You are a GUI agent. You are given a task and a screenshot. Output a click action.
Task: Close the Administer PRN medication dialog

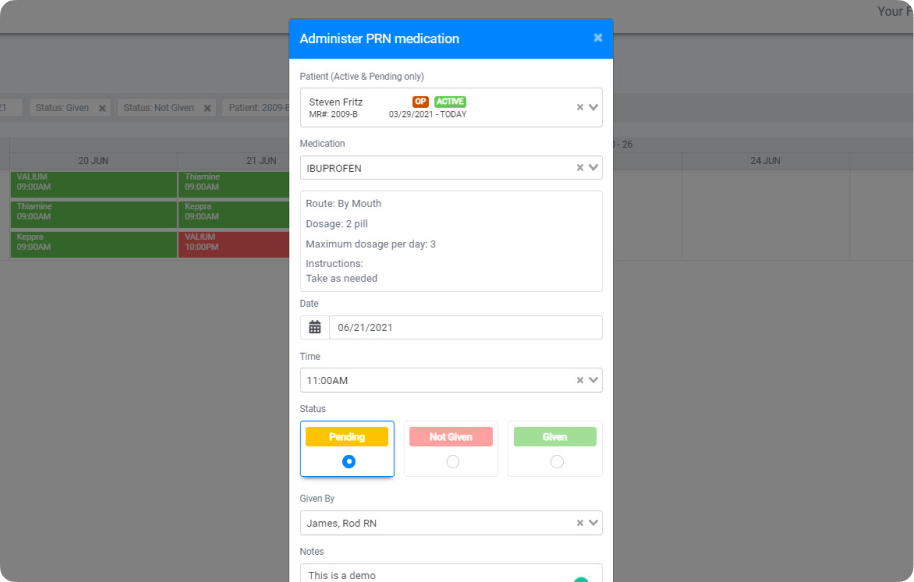[x=597, y=38]
